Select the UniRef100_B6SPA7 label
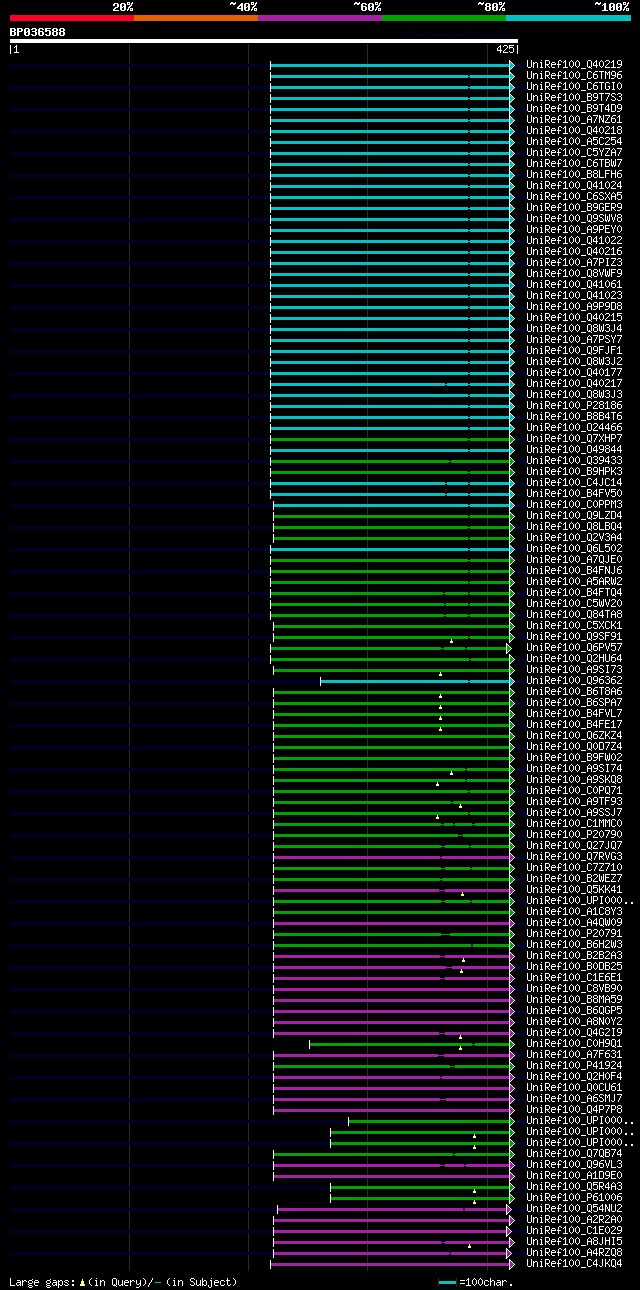640x1290 pixels. click(x=574, y=703)
